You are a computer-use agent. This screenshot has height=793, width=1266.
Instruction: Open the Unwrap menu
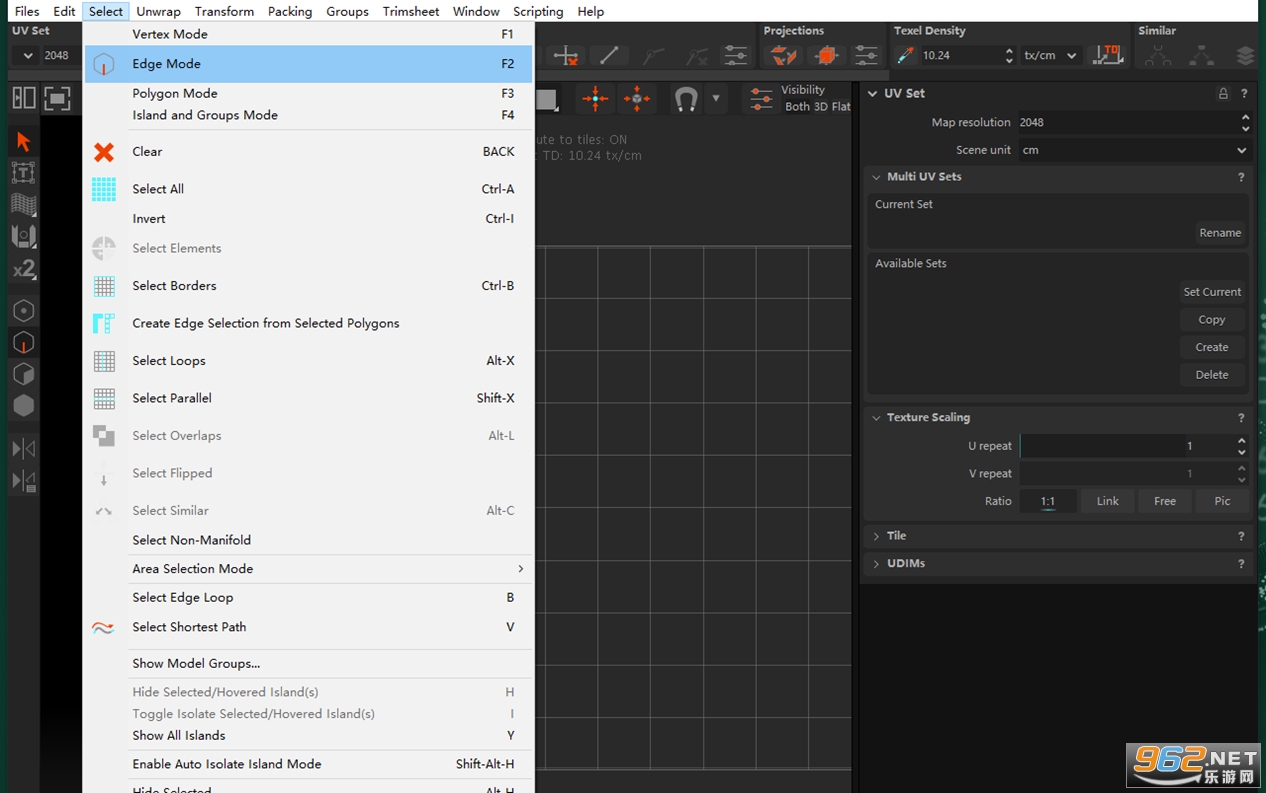[x=158, y=11]
